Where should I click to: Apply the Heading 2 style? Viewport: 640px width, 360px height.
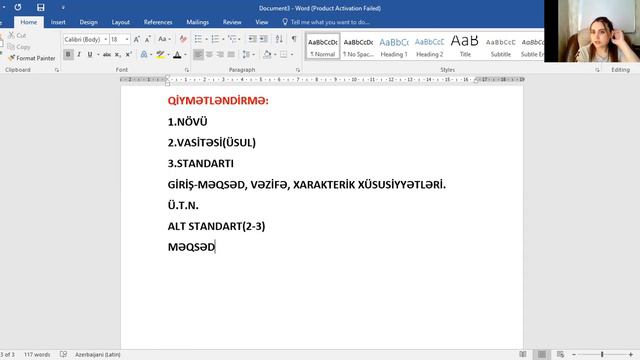point(429,47)
